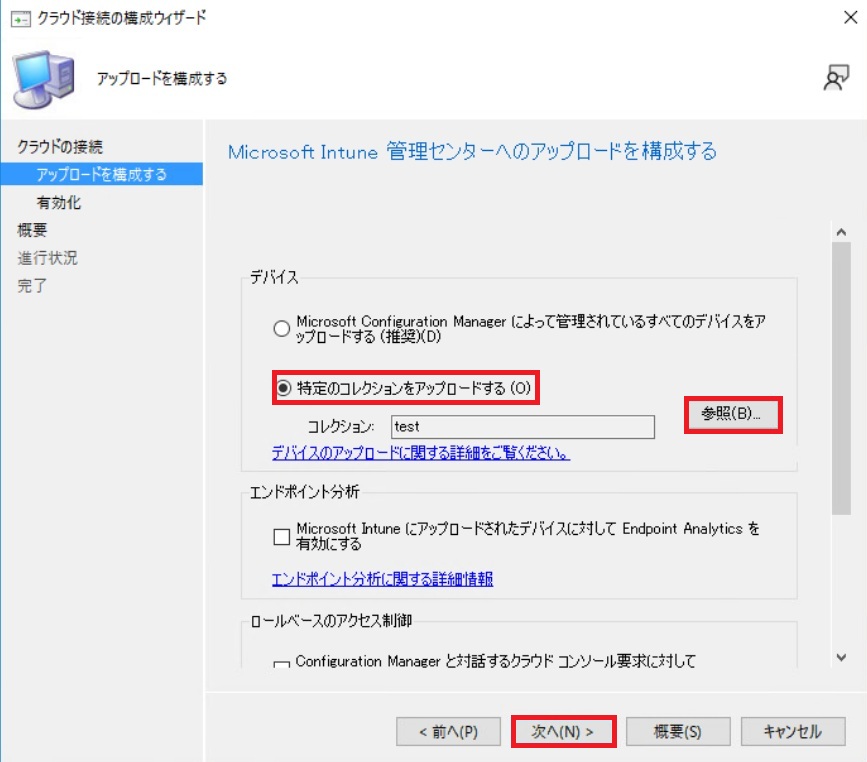Click the feedback person icon at top right
Image resolution: width=867 pixels, height=762 pixels.
(x=836, y=80)
